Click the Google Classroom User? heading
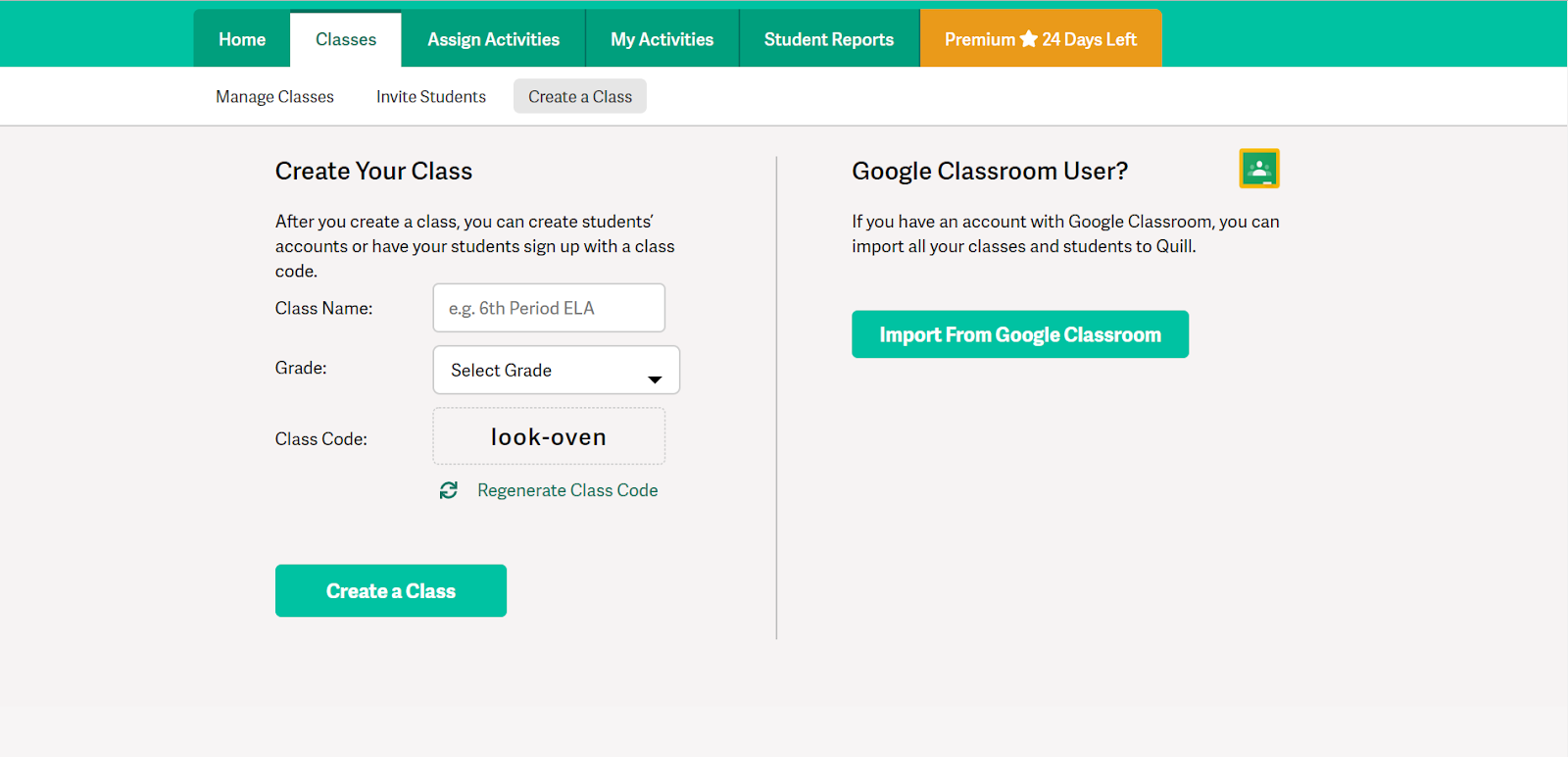1568x757 pixels. (x=990, y=171)
